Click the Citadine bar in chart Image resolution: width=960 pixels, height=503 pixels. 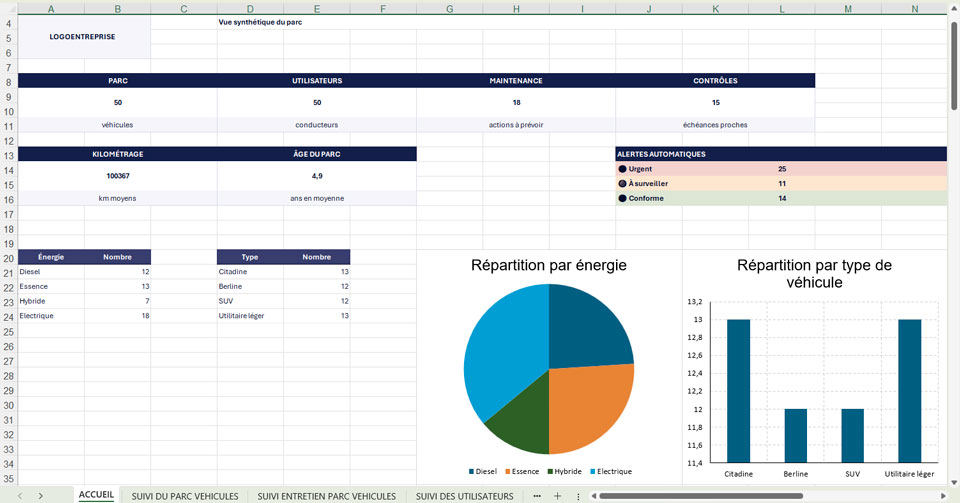(738, 391)
